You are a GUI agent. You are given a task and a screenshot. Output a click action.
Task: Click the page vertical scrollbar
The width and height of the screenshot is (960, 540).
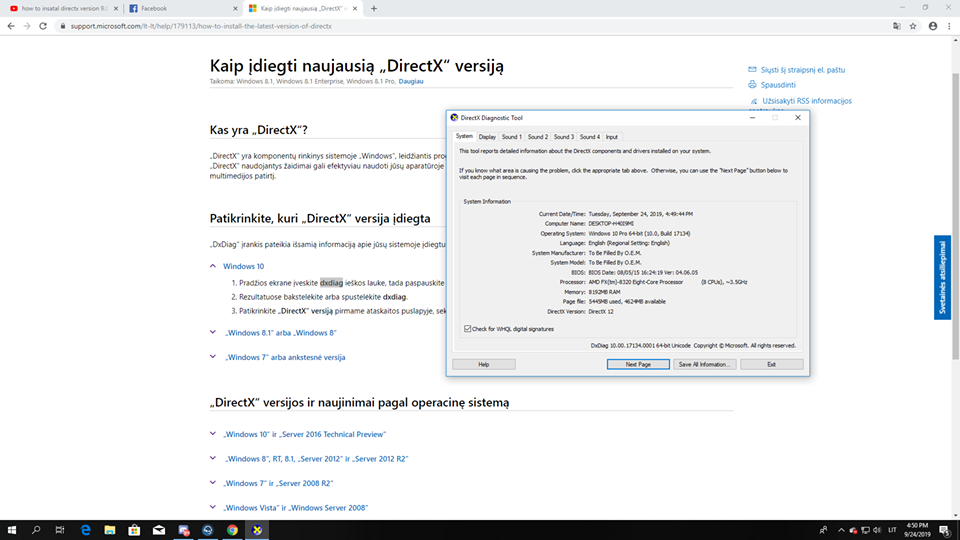pyautogui.click(x=956, y=216)
